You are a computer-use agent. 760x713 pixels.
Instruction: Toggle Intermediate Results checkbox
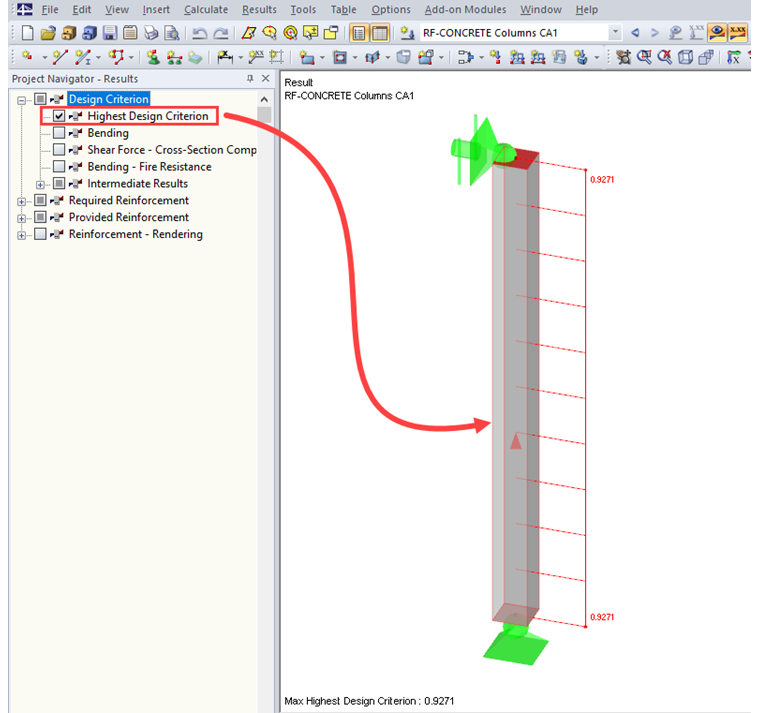(x=59, y=183)
